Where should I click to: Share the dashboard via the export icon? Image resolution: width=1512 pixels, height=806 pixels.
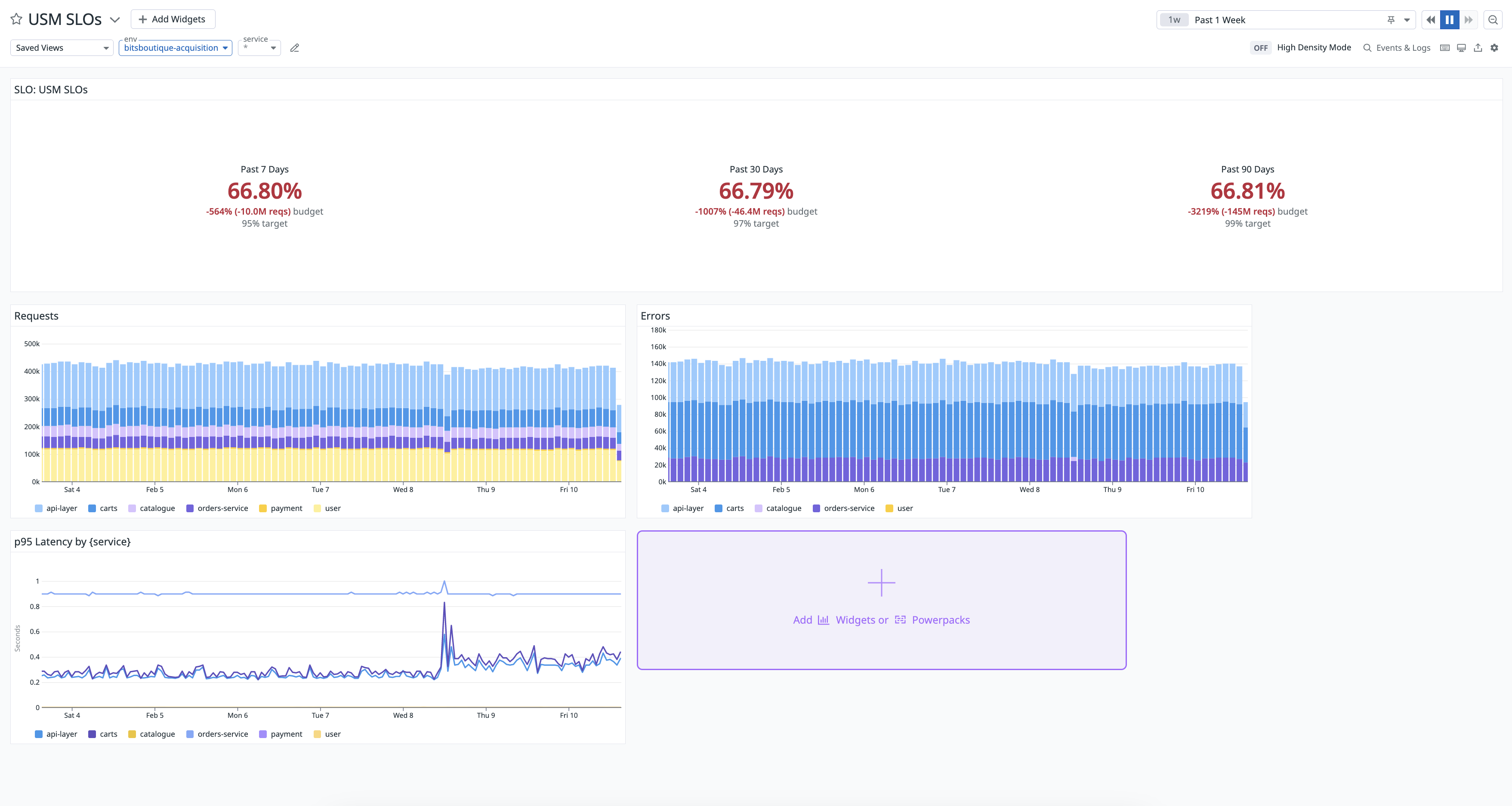coord(1478,47)
